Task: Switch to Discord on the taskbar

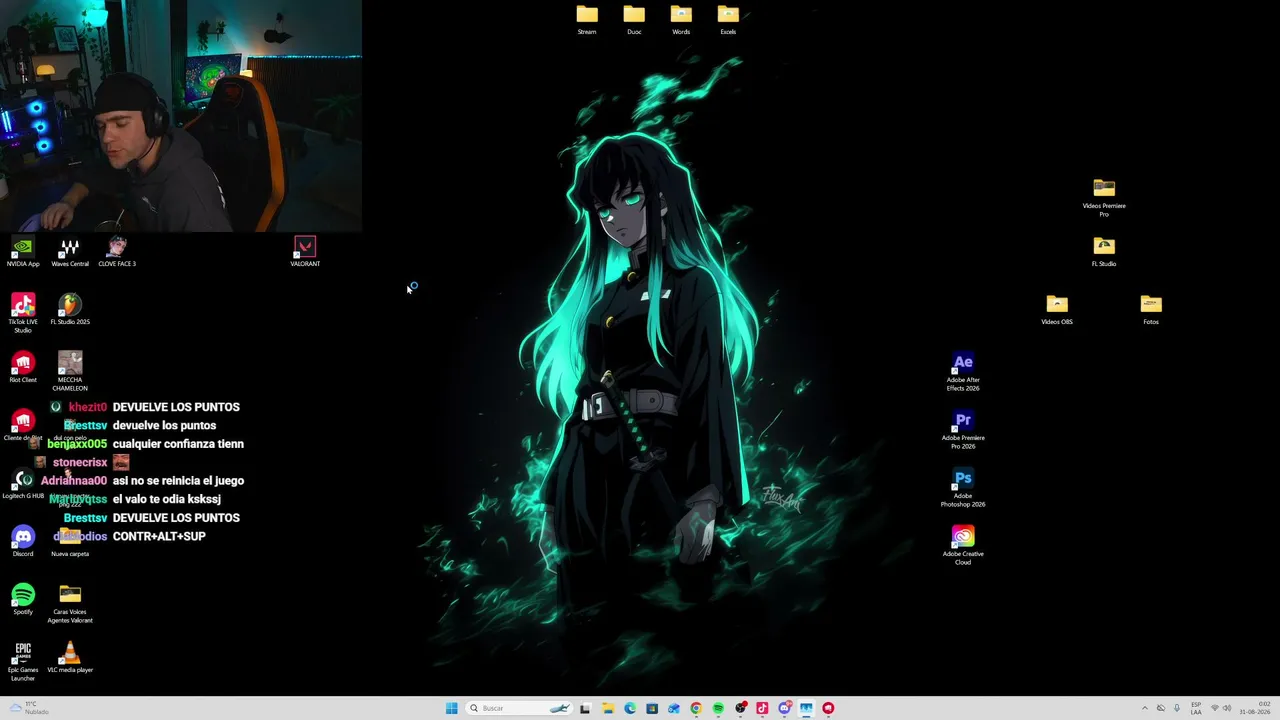Action: [x=784, y=708]
